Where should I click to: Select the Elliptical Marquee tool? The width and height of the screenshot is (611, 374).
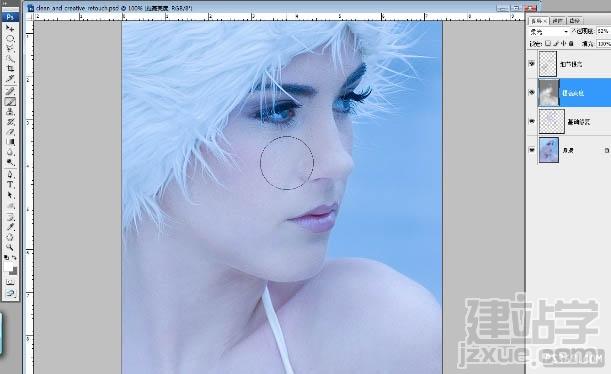[x=10, y=39]
